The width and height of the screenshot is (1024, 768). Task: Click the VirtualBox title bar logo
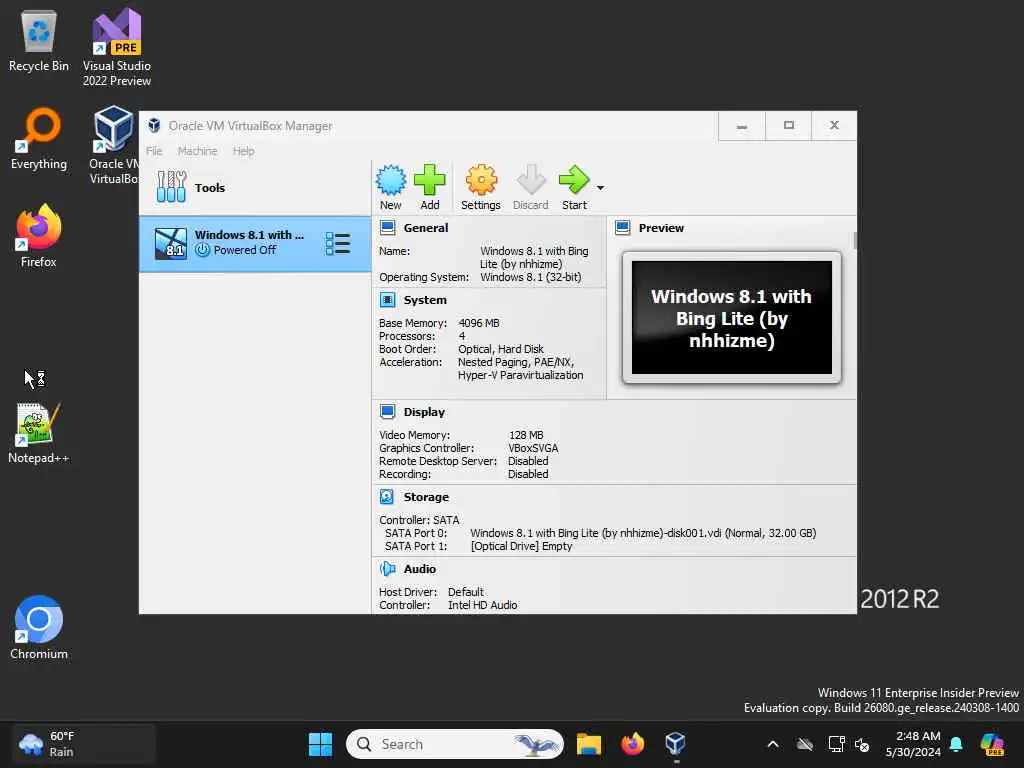(x=154, y=125)
